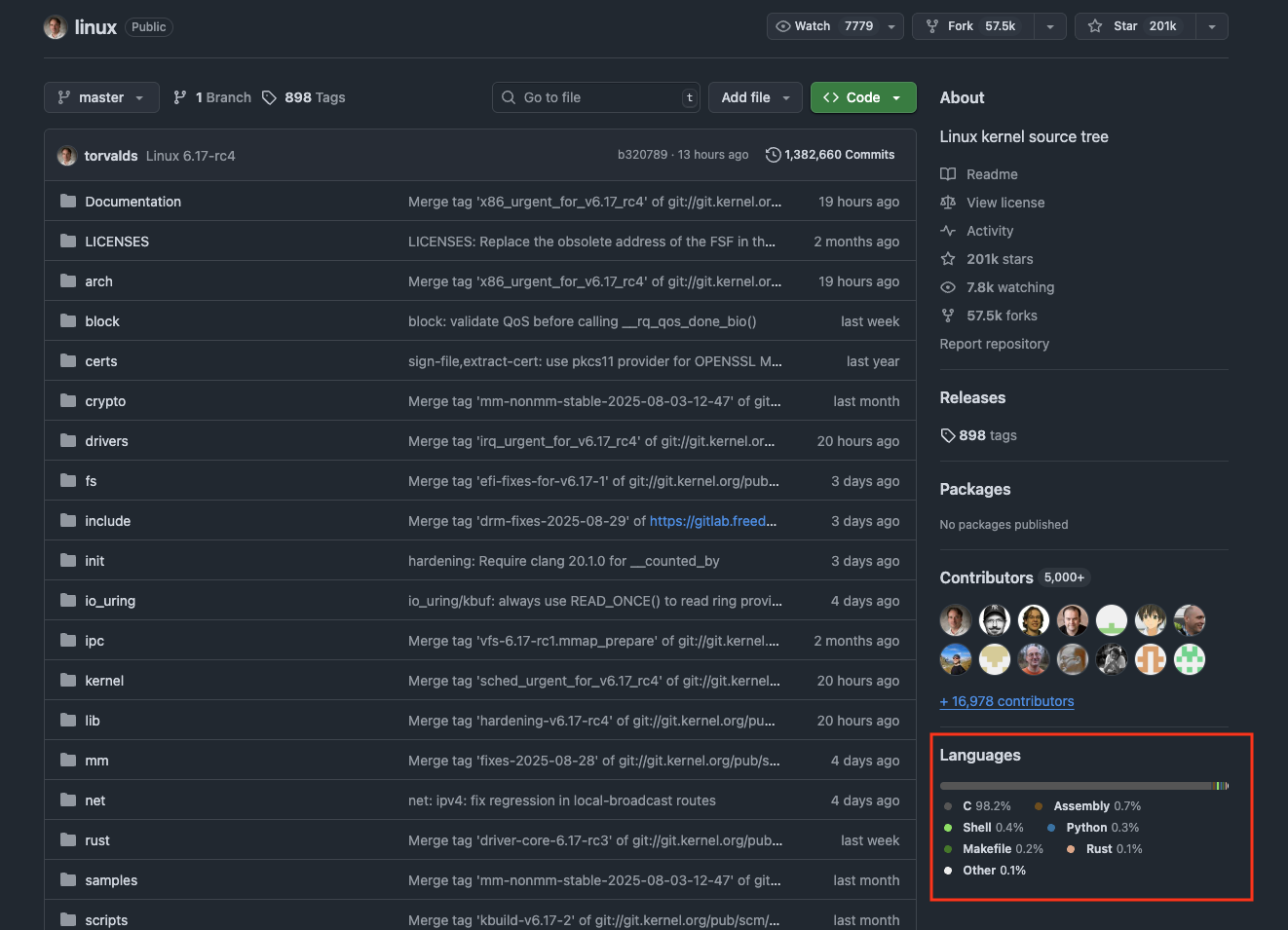Click the linux repository name
The height and width of the screenshot is (930, 1288).
[95, 27]
